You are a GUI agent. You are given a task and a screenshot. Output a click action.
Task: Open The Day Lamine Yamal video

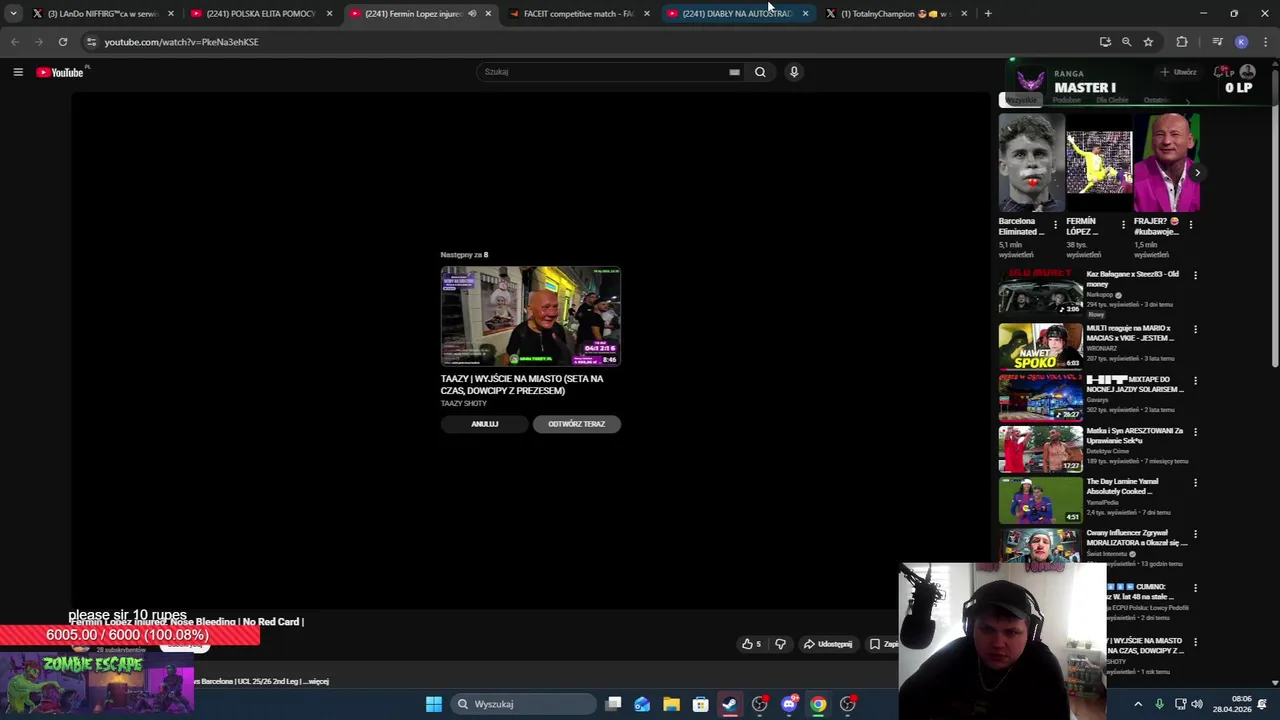(1040, 500)
